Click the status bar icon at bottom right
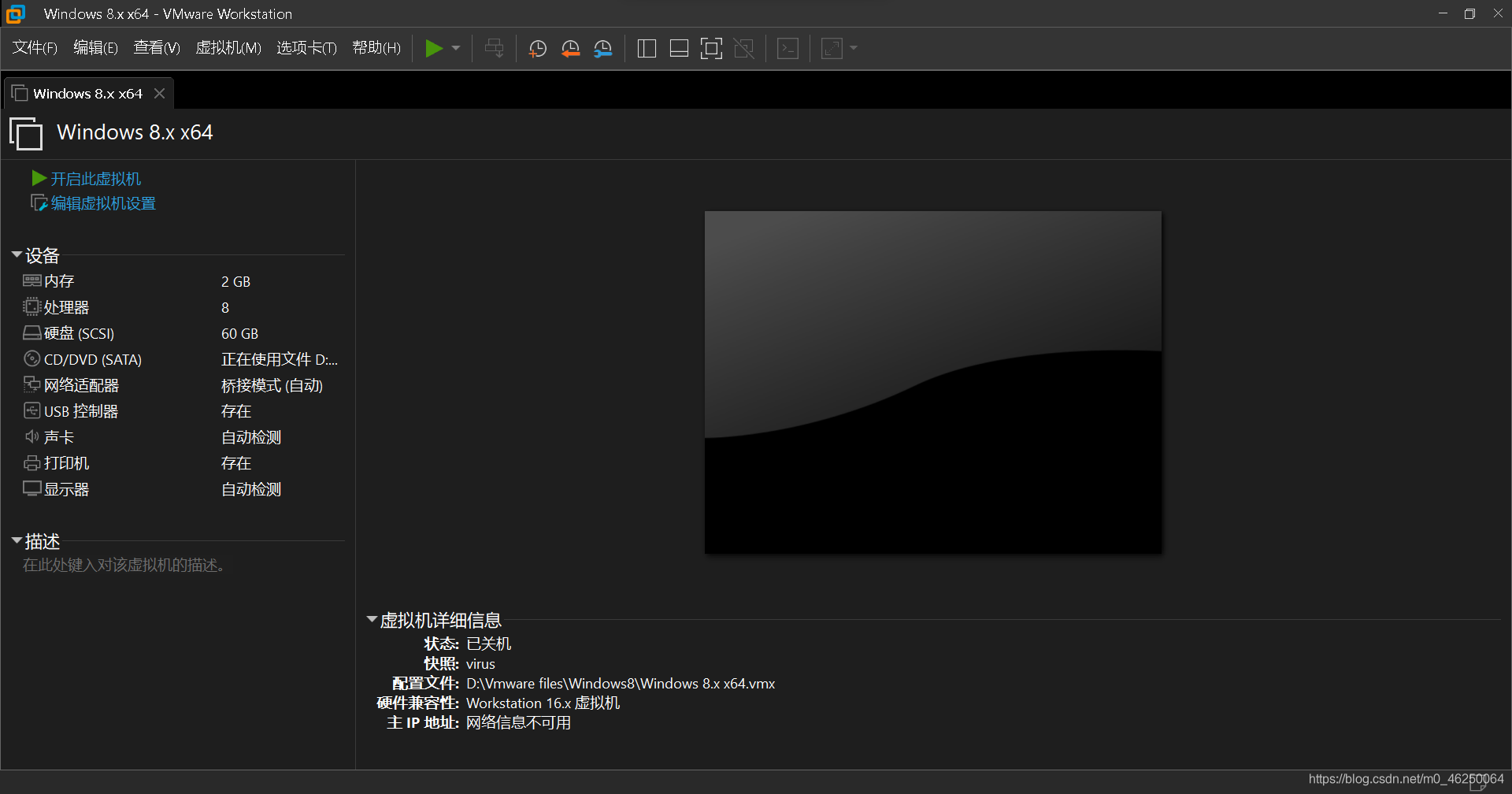1512x794 pixels. pos(1477,782)
